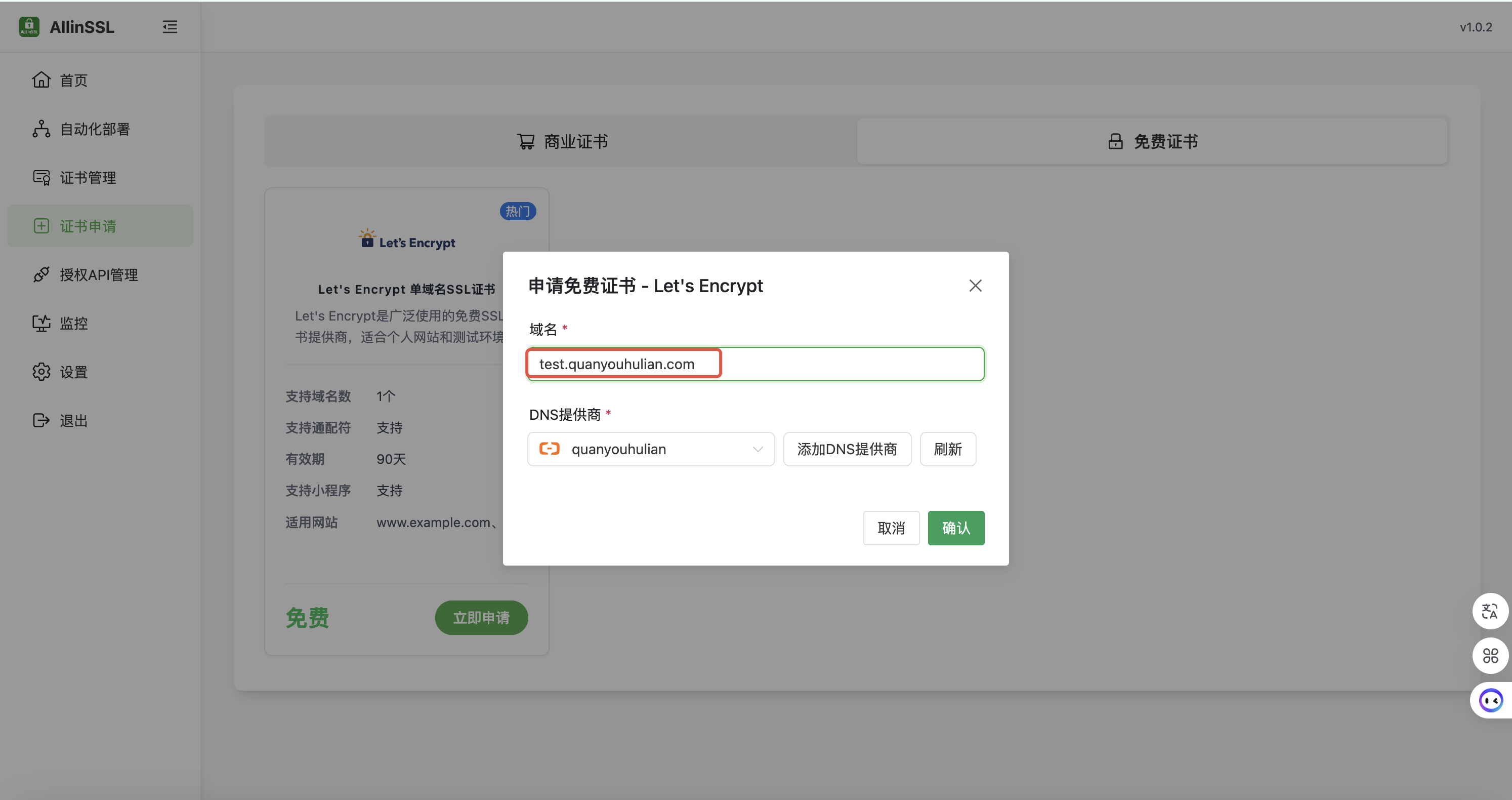Click the 授权API管理 plug icon
1512x800 pixels.
(x=41, y=274)
